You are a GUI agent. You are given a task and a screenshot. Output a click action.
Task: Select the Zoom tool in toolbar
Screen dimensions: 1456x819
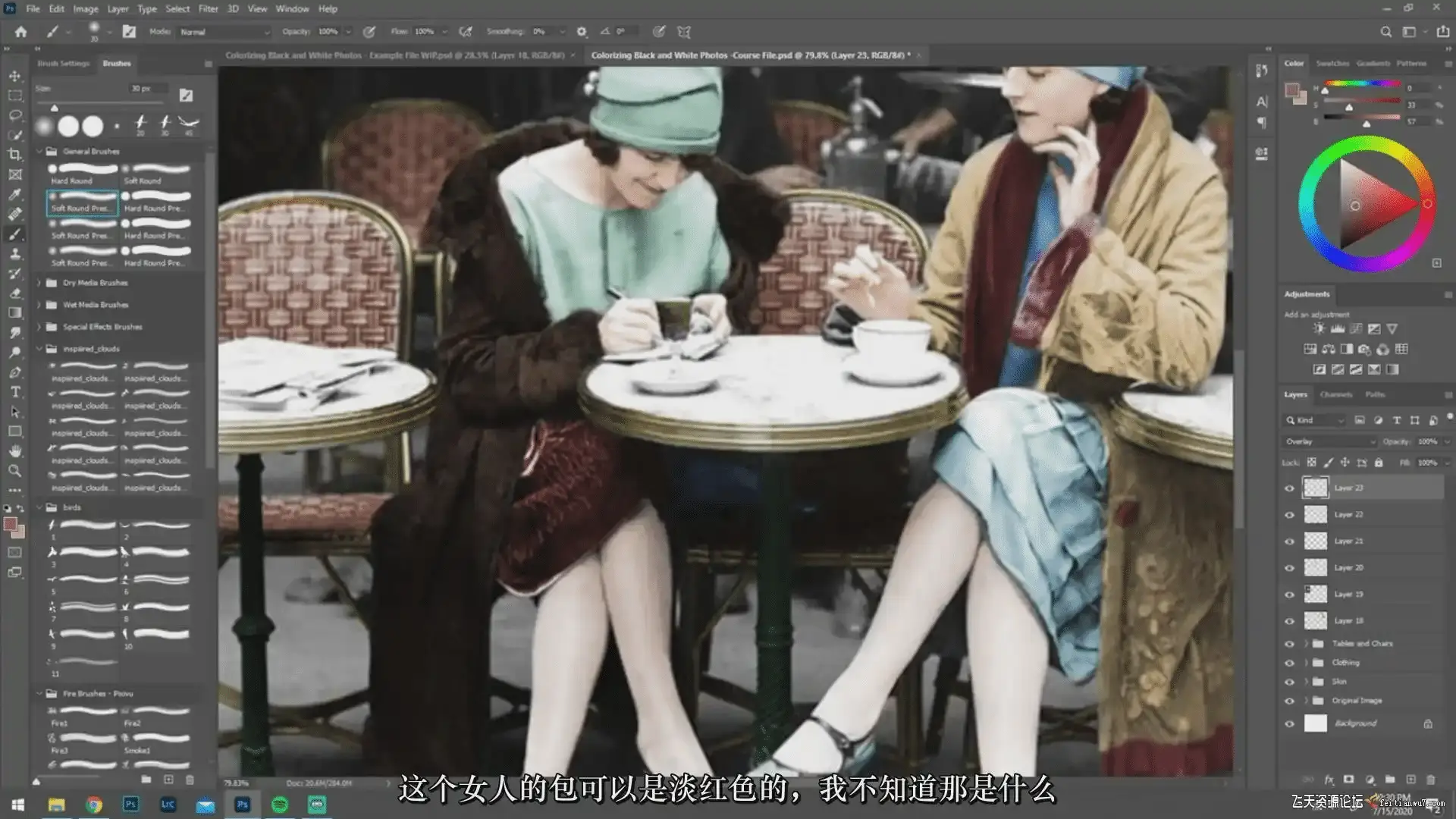click(14, 471)
